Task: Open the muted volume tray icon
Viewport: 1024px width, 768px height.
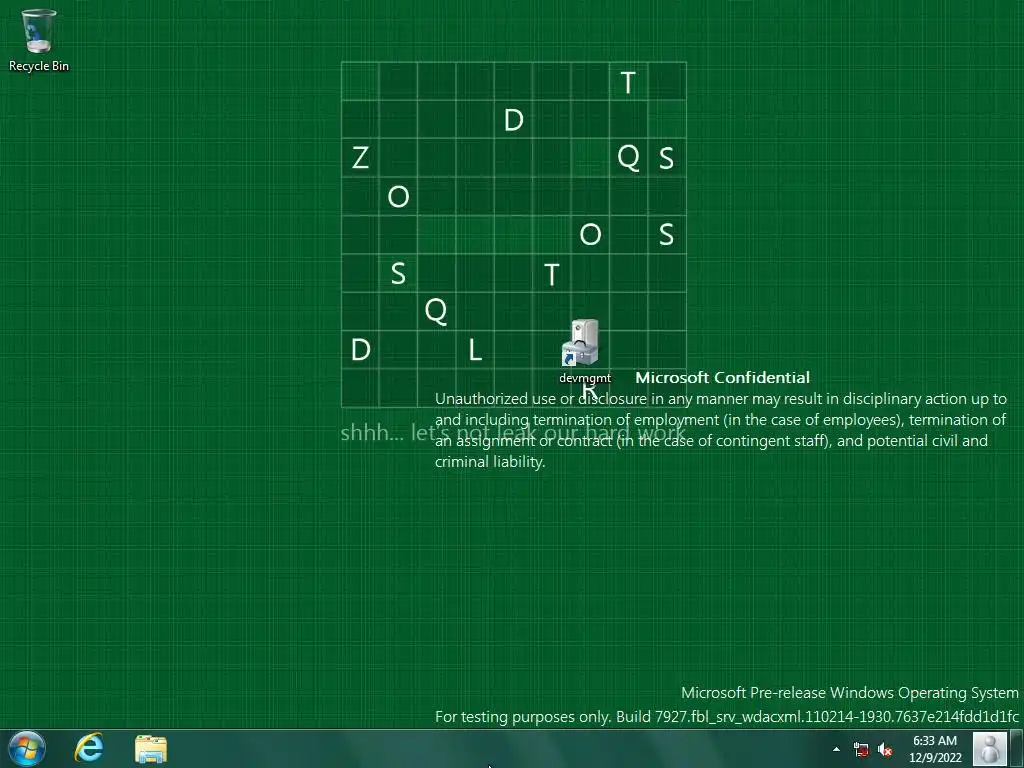Action: click(885, 749)
